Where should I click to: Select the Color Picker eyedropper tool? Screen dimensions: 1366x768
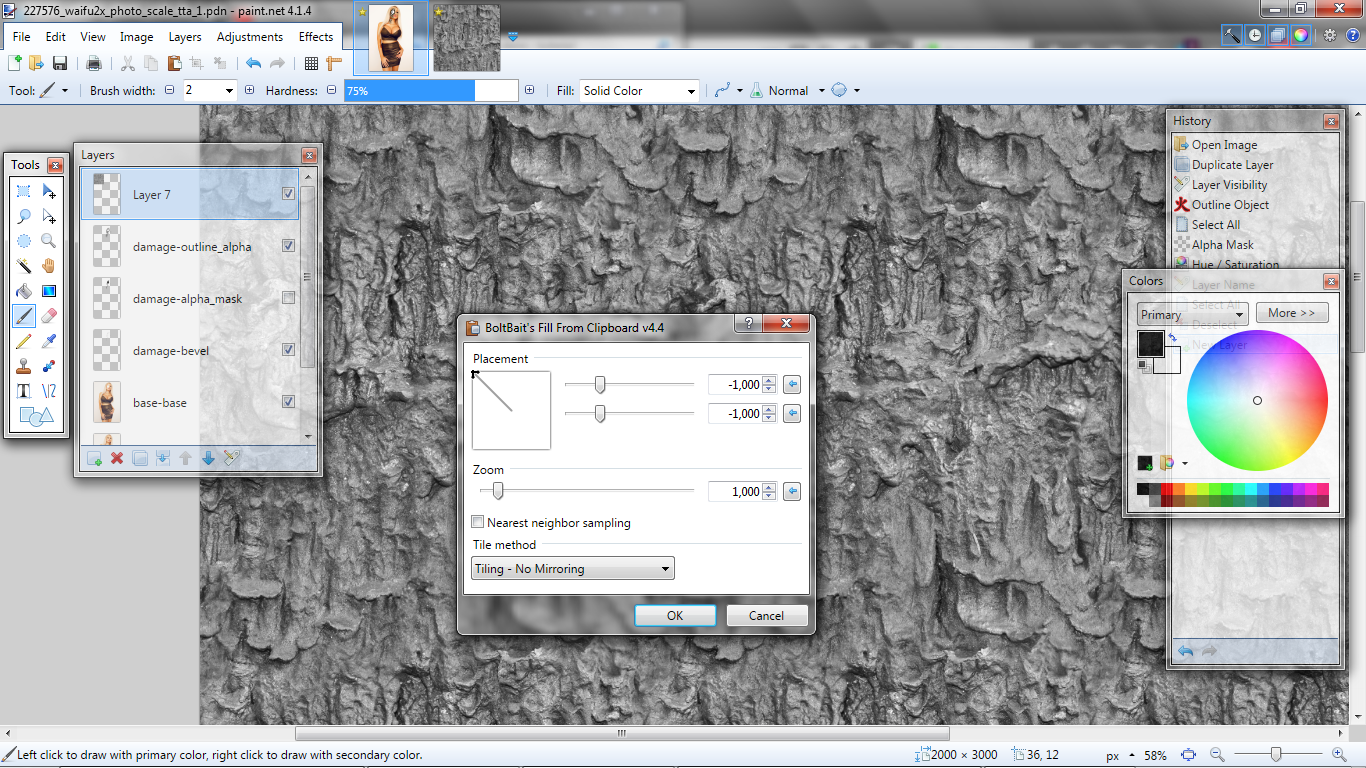(x=49, y=341)
